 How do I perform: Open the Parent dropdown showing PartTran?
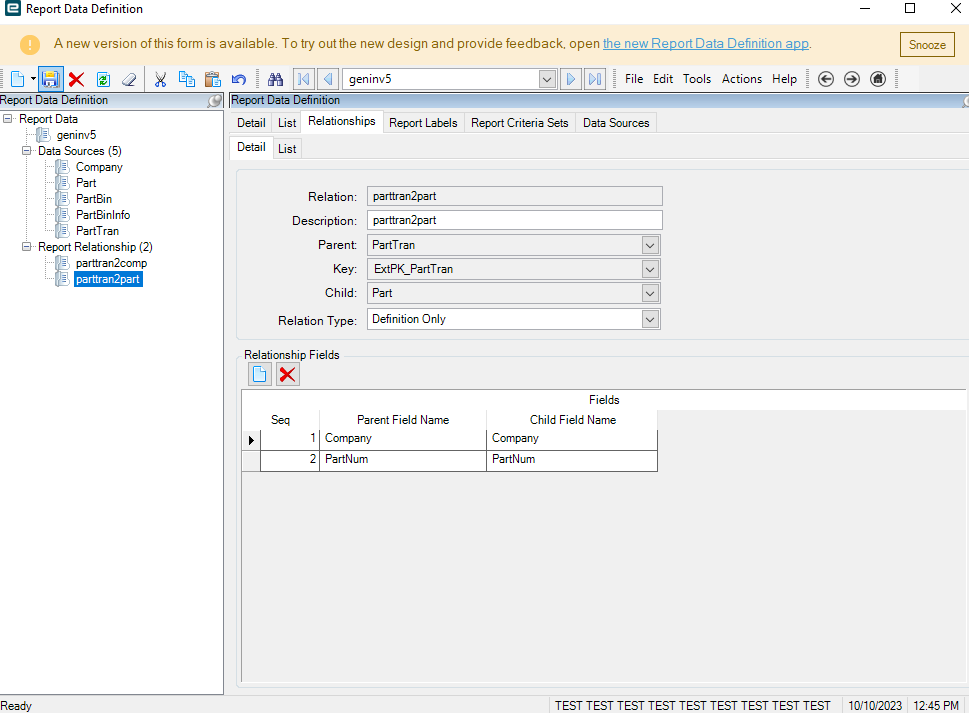coord(650,245)
